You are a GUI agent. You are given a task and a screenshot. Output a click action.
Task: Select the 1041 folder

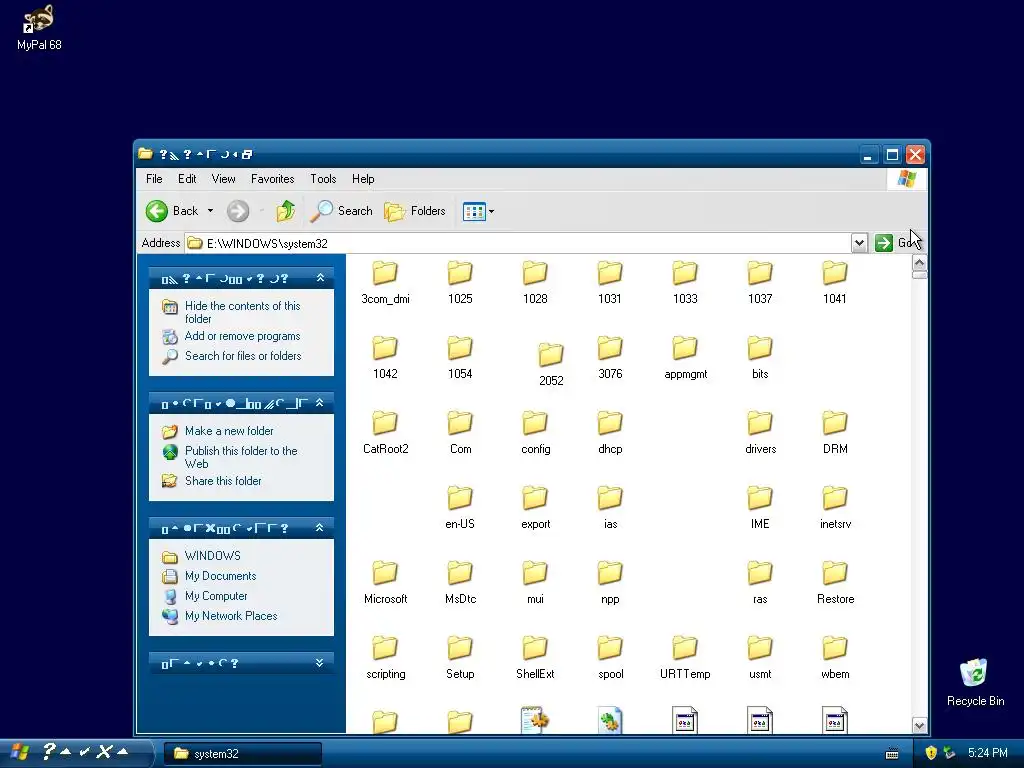(835, 283)
